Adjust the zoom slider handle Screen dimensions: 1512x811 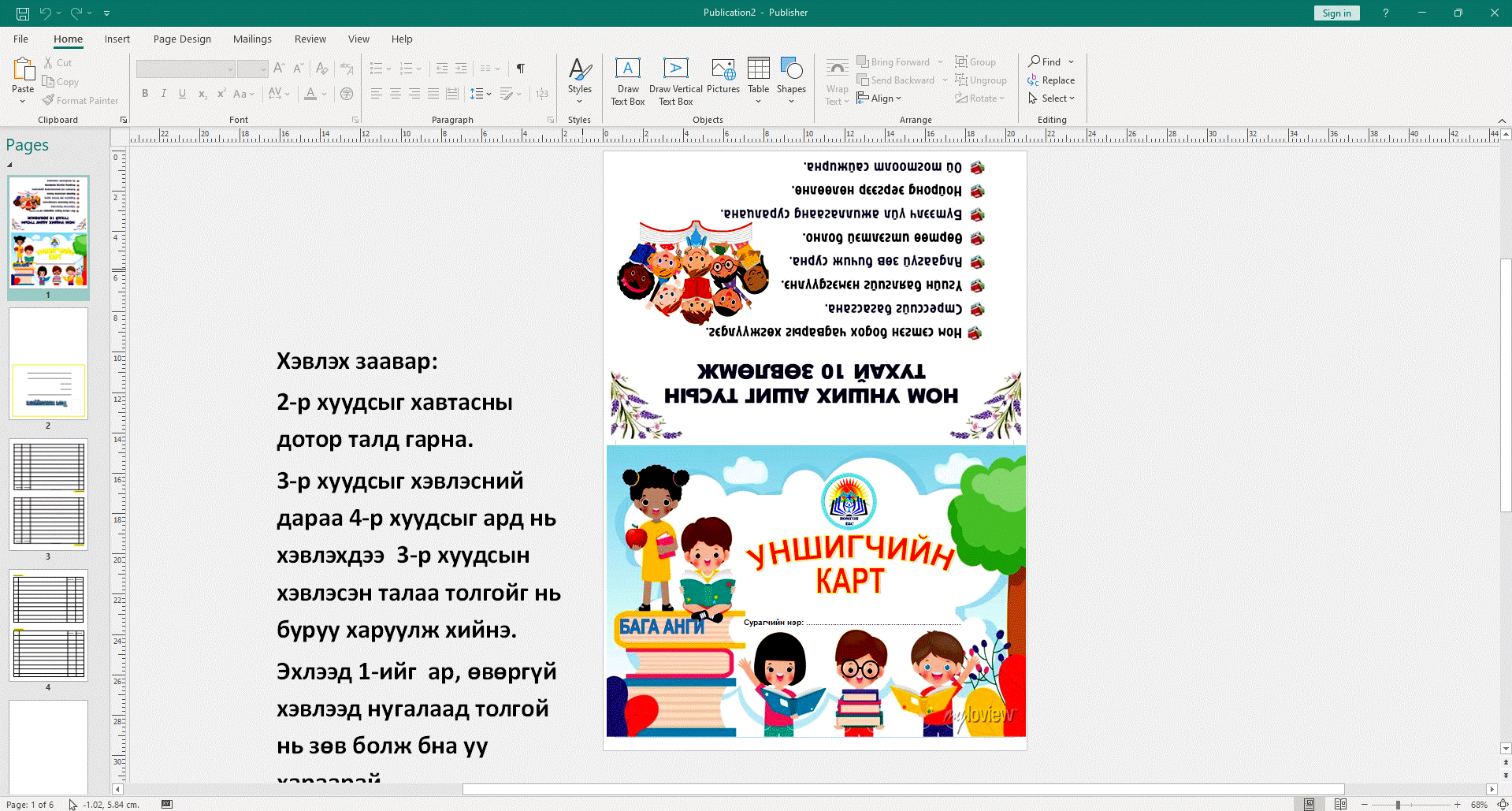(1398, 805)
